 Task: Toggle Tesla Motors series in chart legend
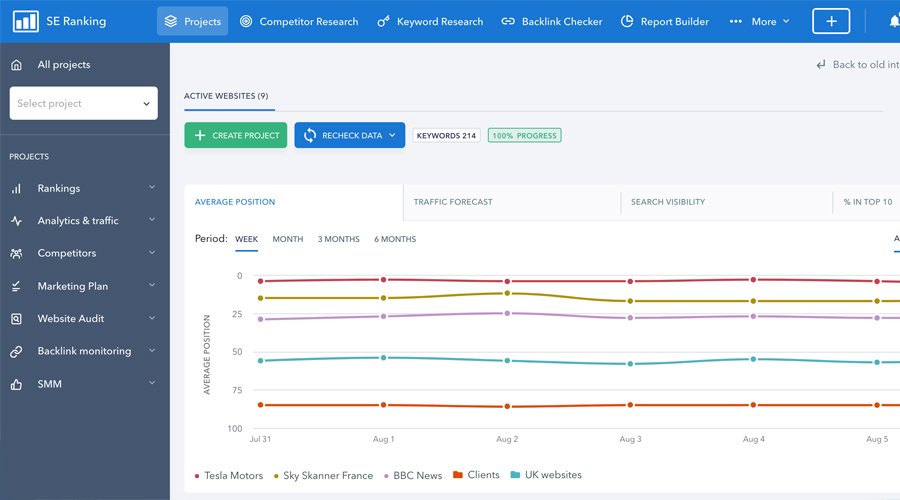click(x=233, y=476)
